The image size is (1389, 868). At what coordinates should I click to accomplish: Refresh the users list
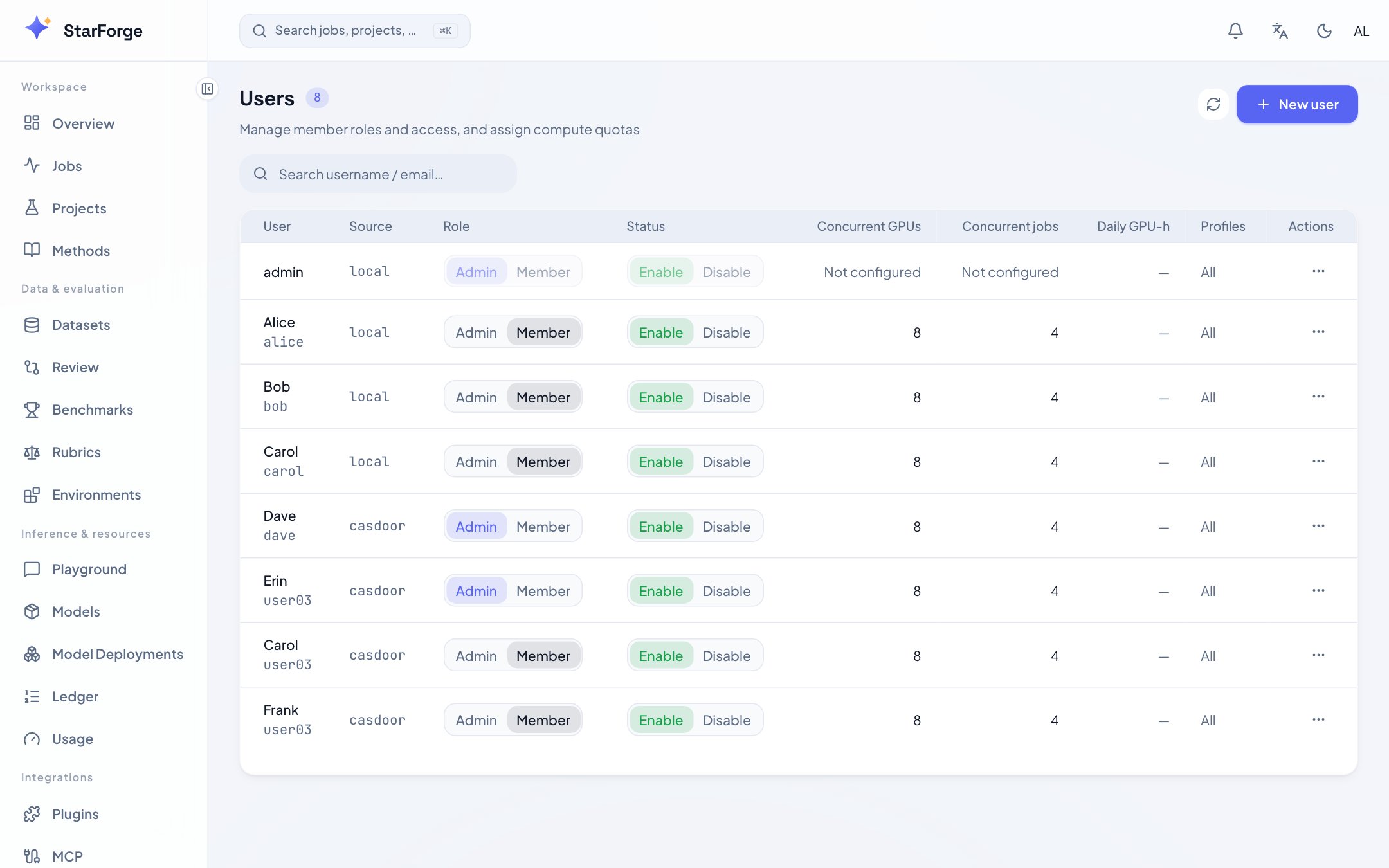click(1213, 104)
